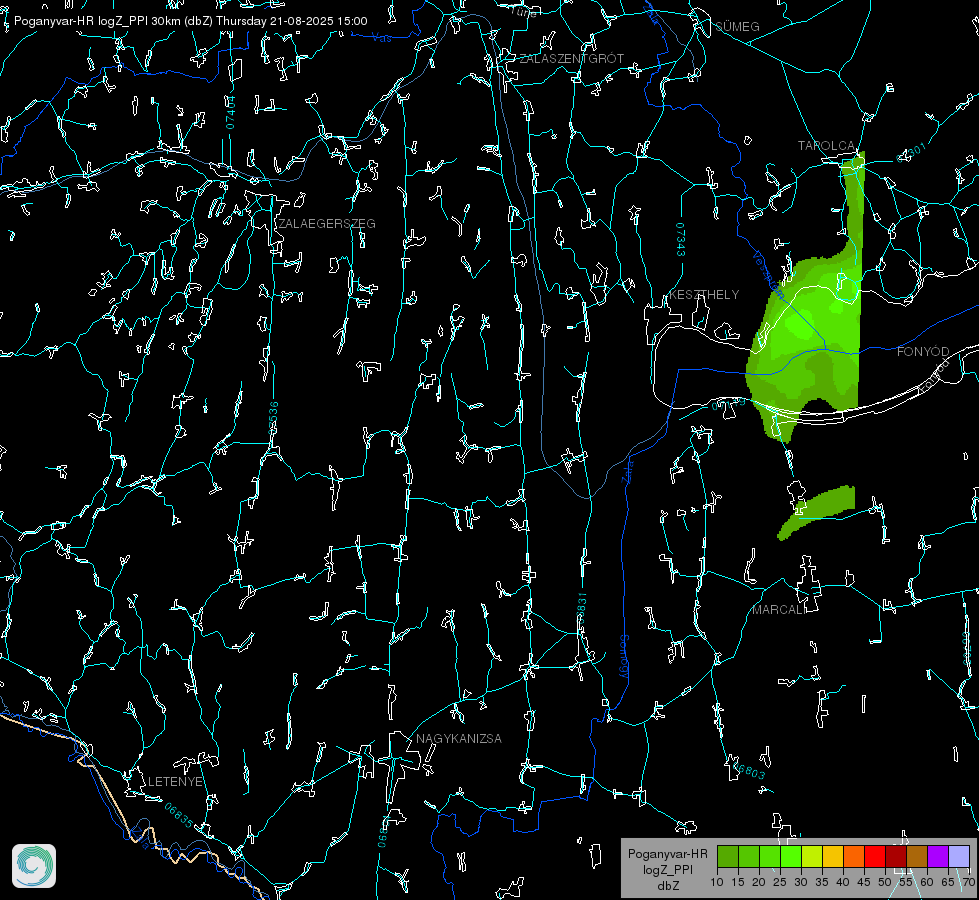Image resolution: width=979 pixels, height=900 pixels.
Task: Click the KESZTHELY town label
Action: tap(704, 294)
